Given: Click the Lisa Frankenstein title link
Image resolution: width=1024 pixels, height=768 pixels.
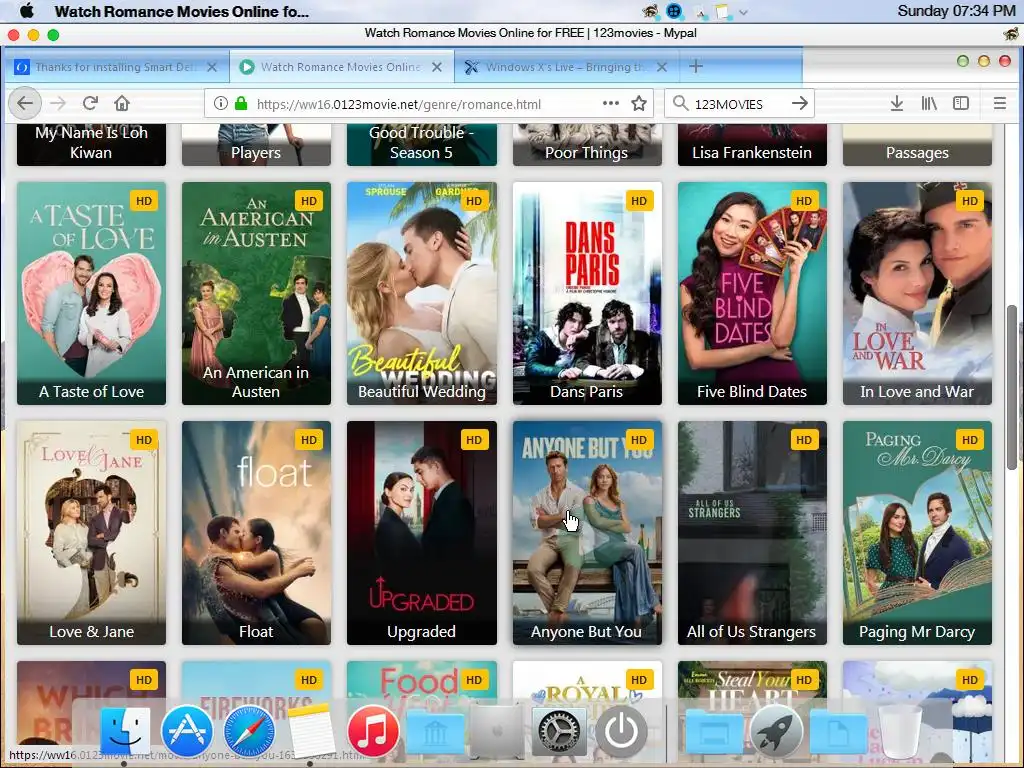Looking at the screenshot, I should click(x=752, y=152).
